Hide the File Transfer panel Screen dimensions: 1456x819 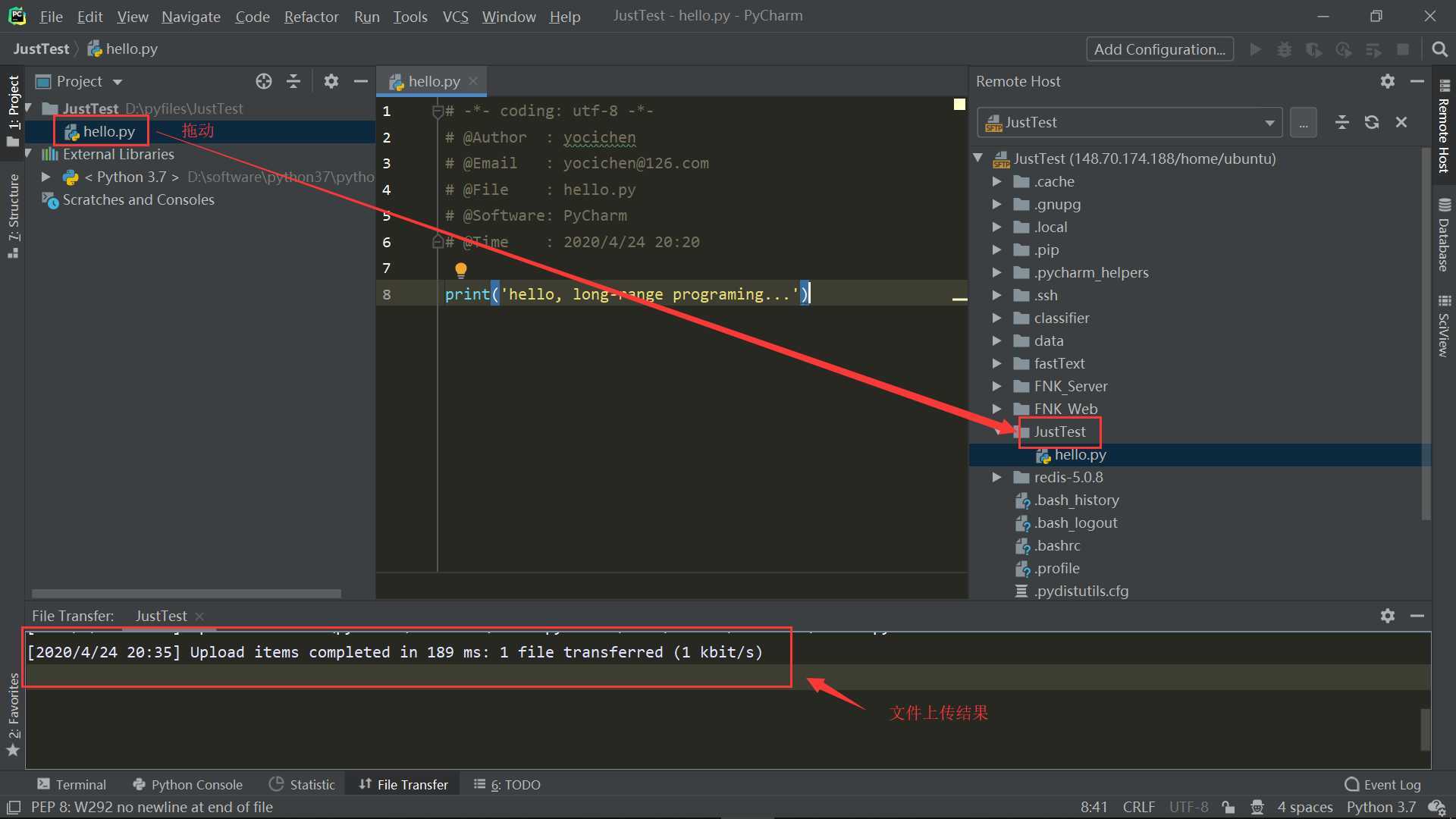pyautogui.click(x=1417, y=616)
